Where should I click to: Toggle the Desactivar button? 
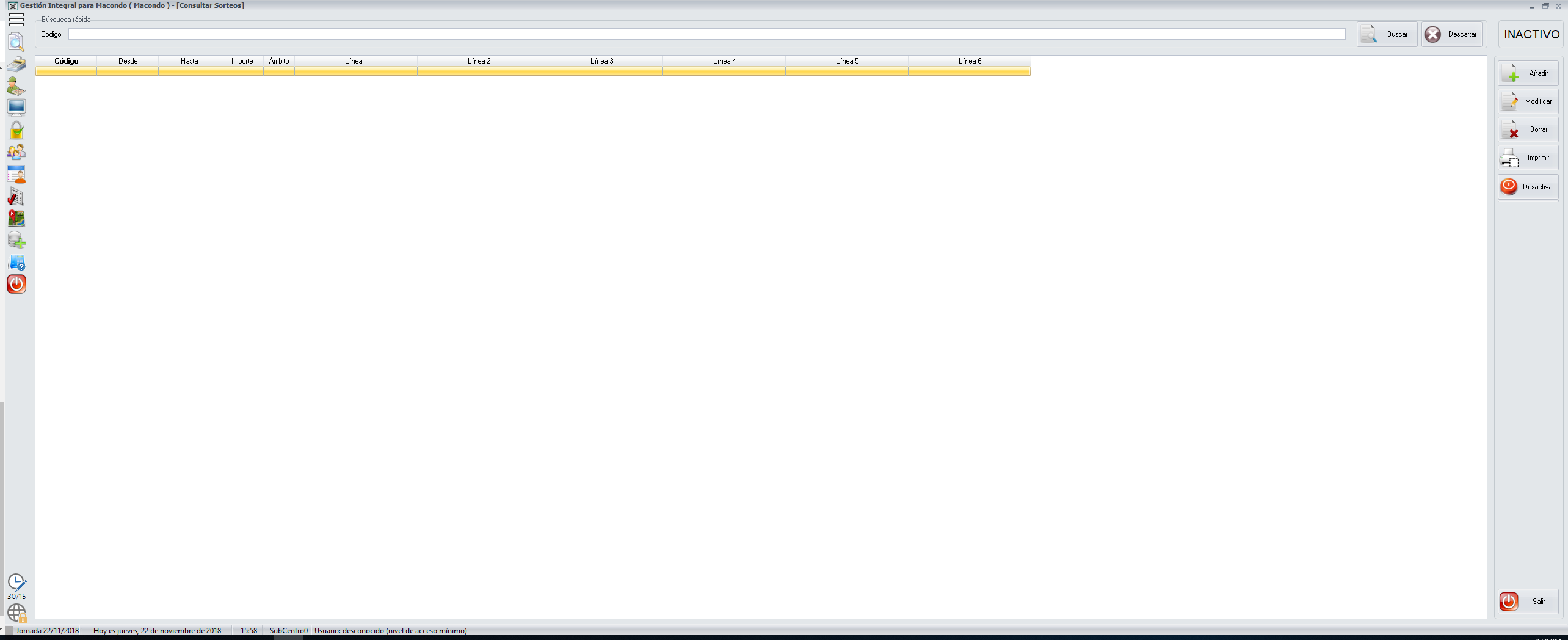click(1528, 187)
